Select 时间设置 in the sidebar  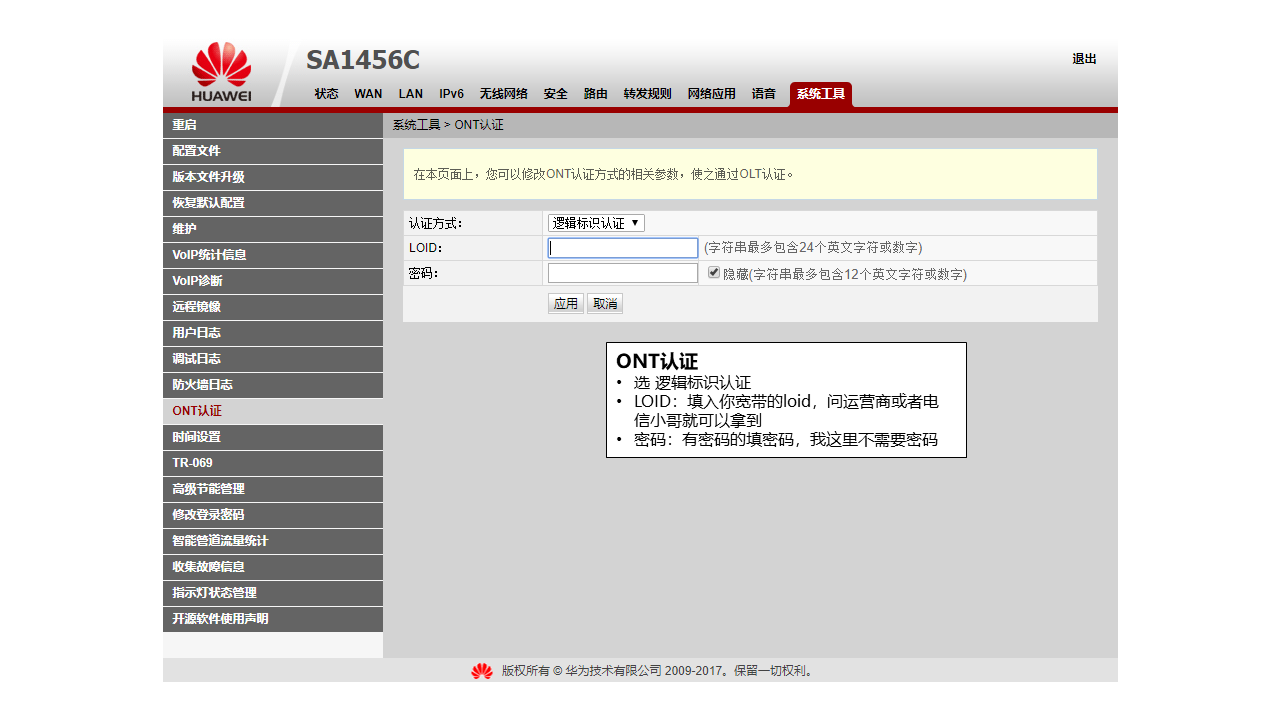[272, 437]
